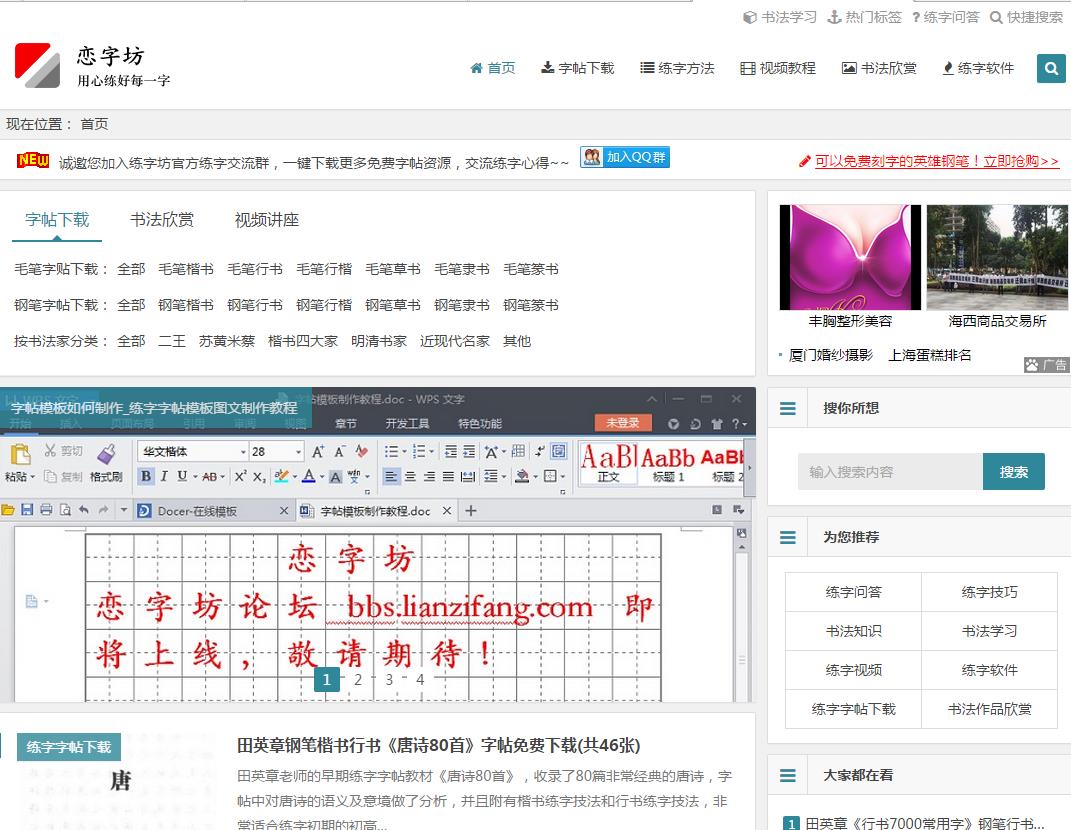This screenshot has width=1071, height=830.
Task: Click the menu icon beside 为您推荐
Action: pyautogui.click(x=788, y=537)
